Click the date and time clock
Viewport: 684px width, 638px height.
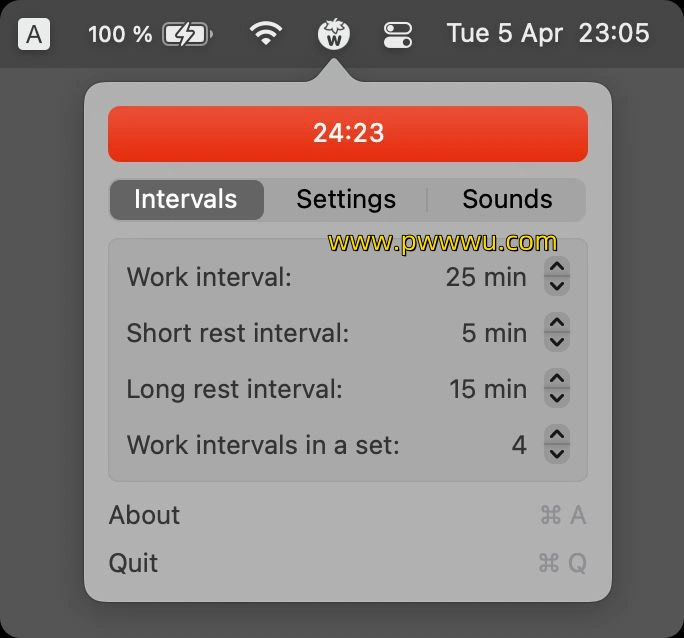pyautogui.click(x=548, y=34)
